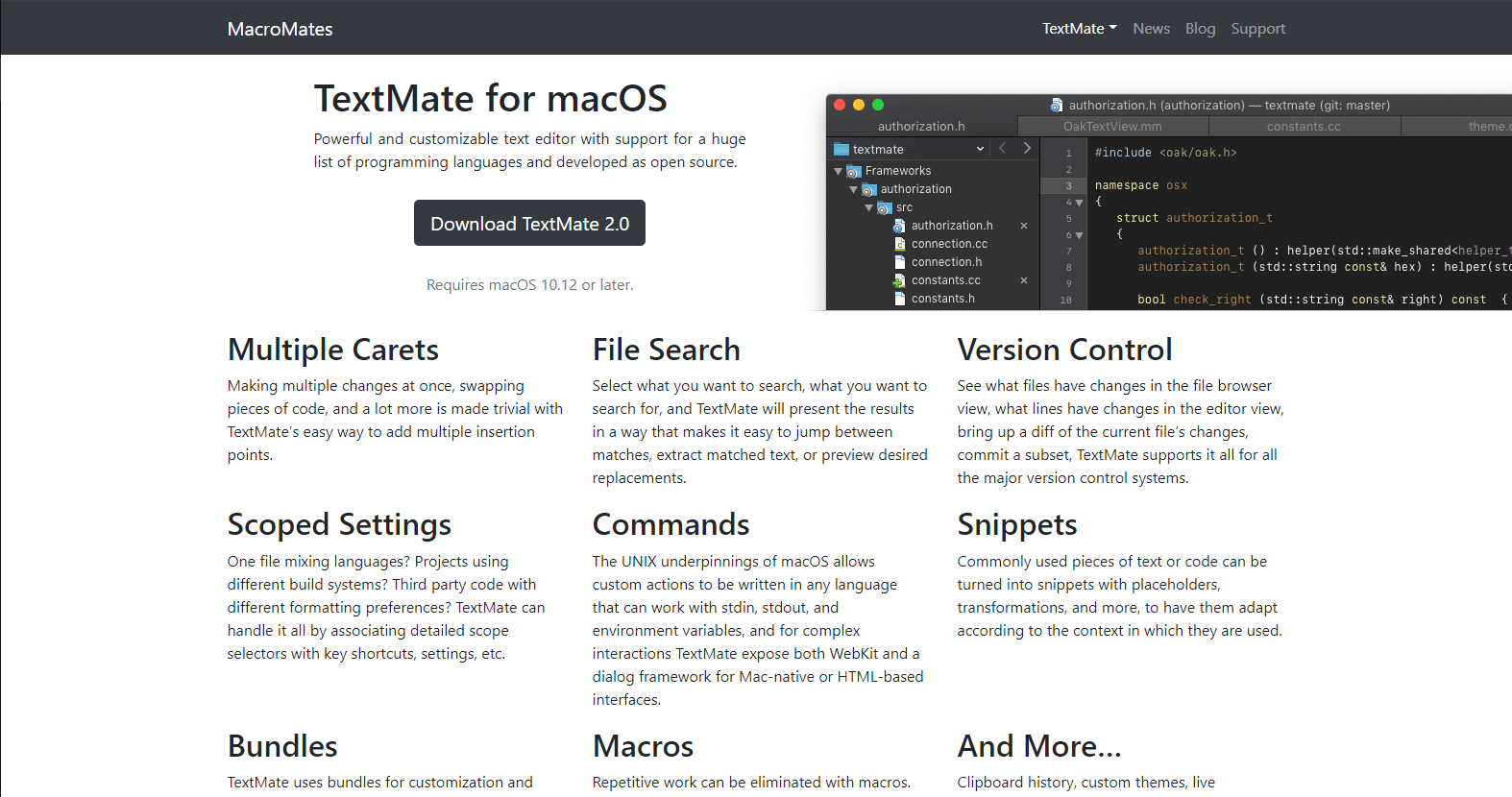Click the Download TextMate 2.0 button
1512x797 pixels.
(529, 223)
